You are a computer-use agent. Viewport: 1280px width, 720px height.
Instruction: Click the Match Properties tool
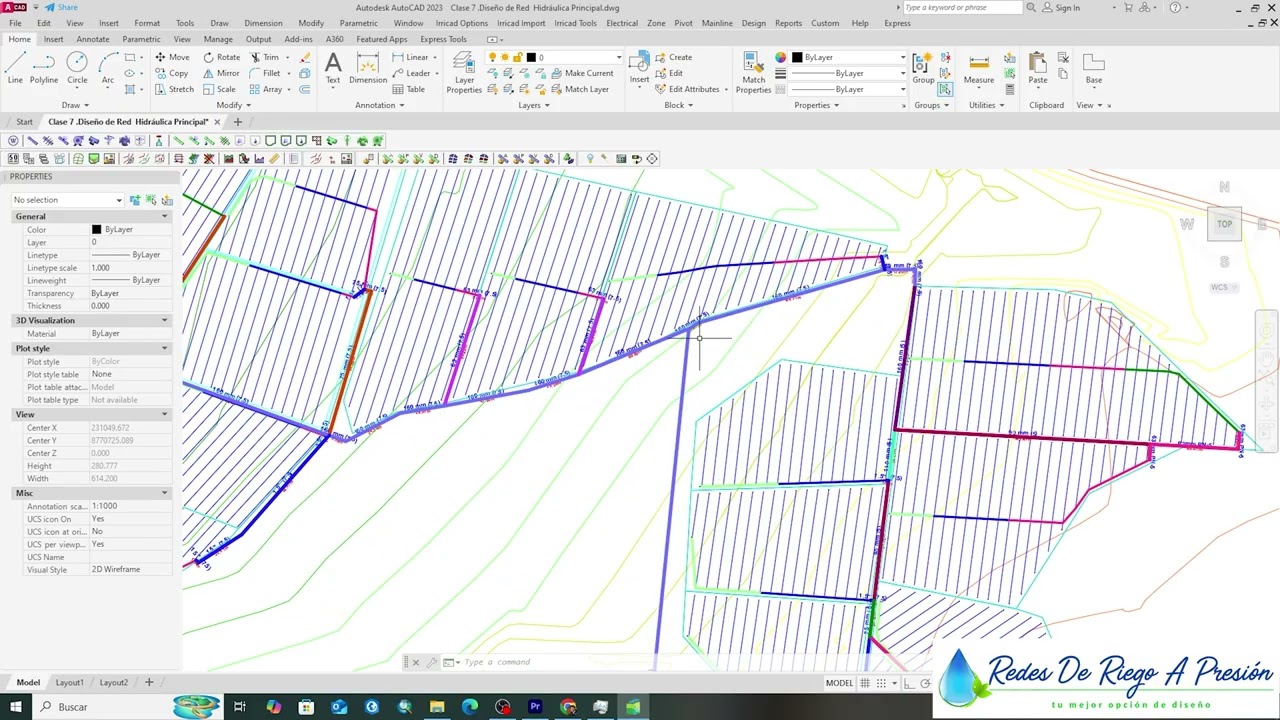pyautogui.click(x=753, y=72)
